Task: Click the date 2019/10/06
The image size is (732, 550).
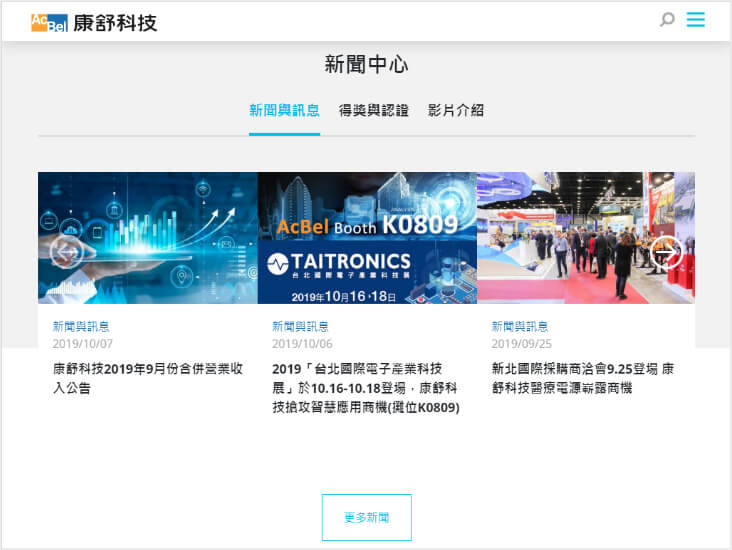Action: pyautogui.click(x=302, y=344)
